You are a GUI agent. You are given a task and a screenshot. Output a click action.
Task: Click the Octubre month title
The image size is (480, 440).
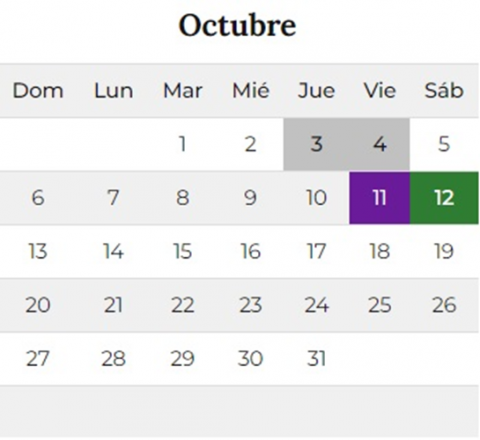click(237, 26)
